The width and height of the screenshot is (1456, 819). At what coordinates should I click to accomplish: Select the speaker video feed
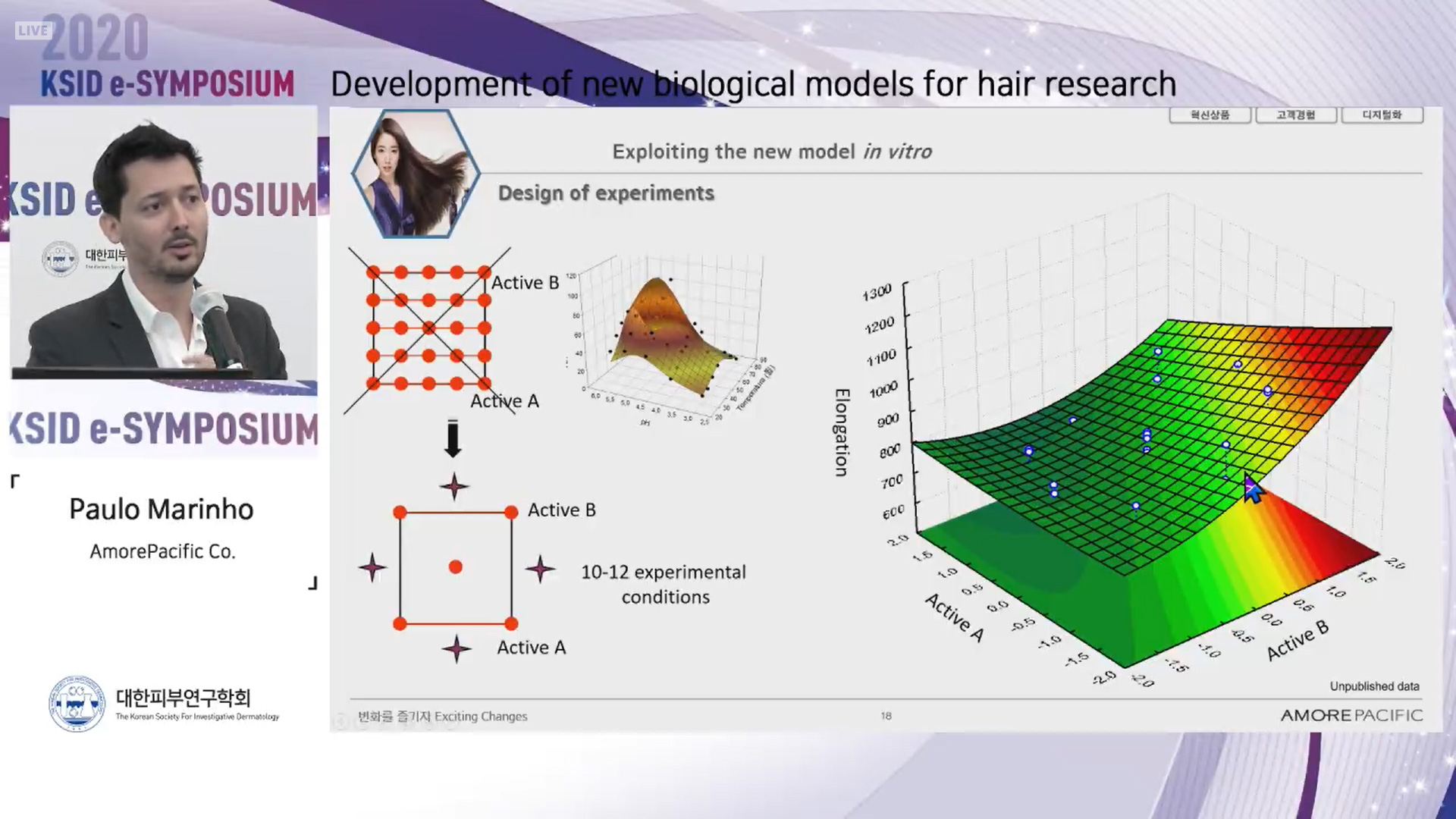(164, 243)
